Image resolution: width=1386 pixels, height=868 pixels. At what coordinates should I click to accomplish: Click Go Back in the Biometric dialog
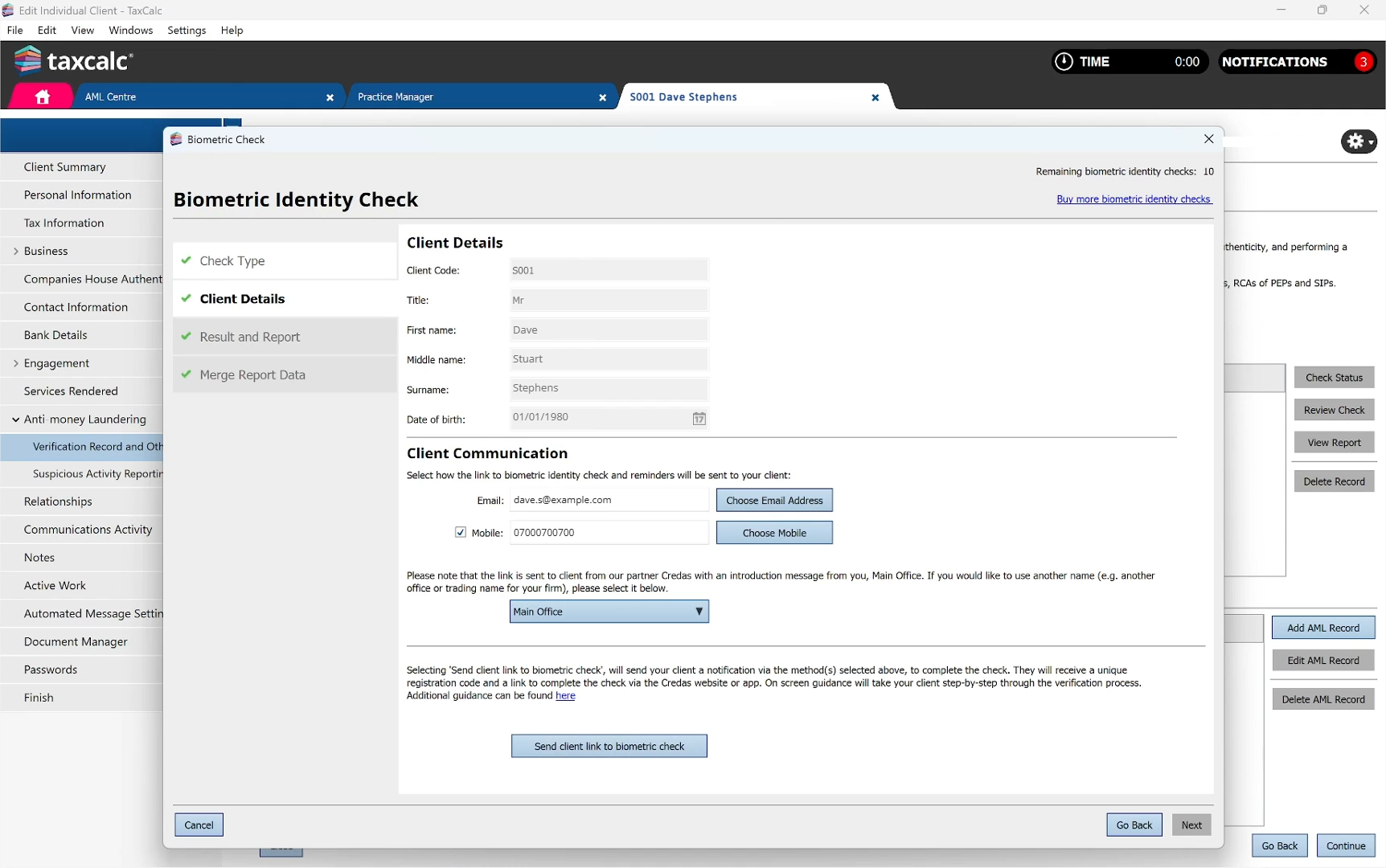(1134, 825)
